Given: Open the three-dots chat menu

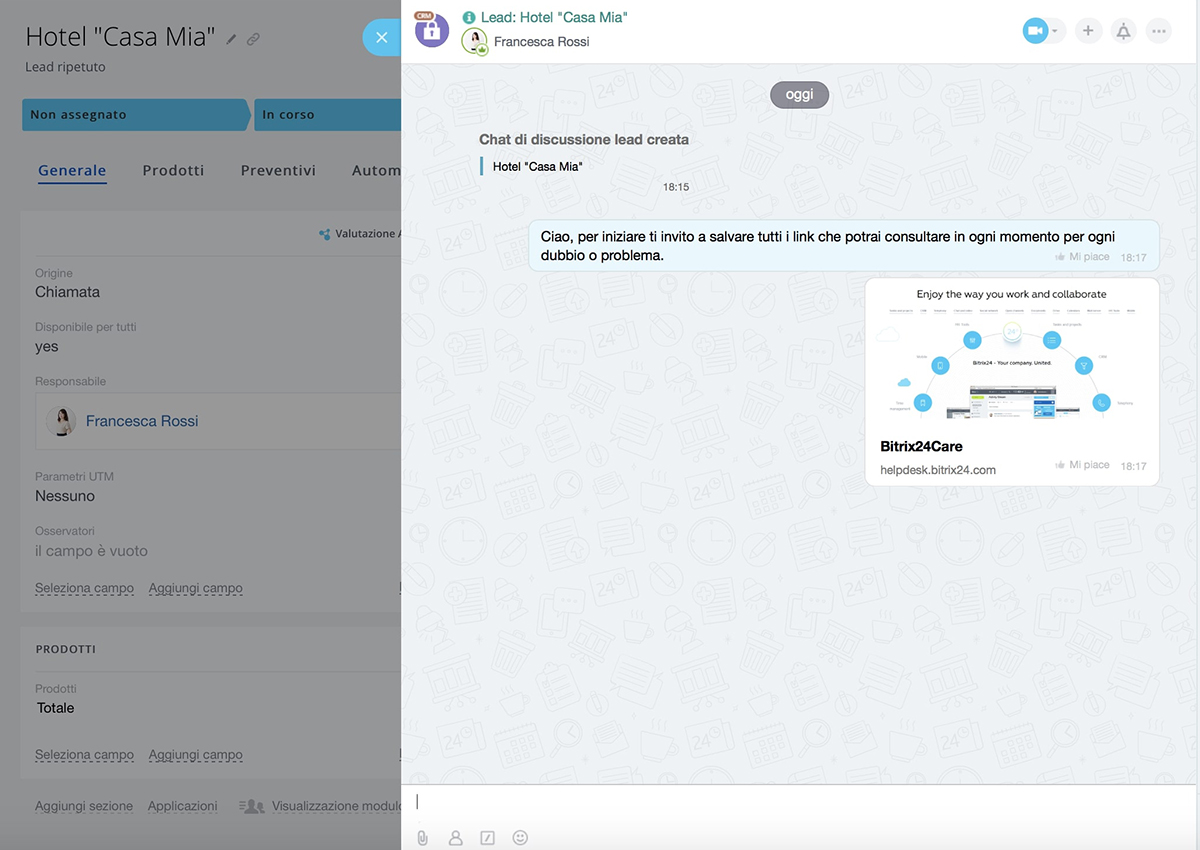Looking at the screenshot, I should 1158,31.
